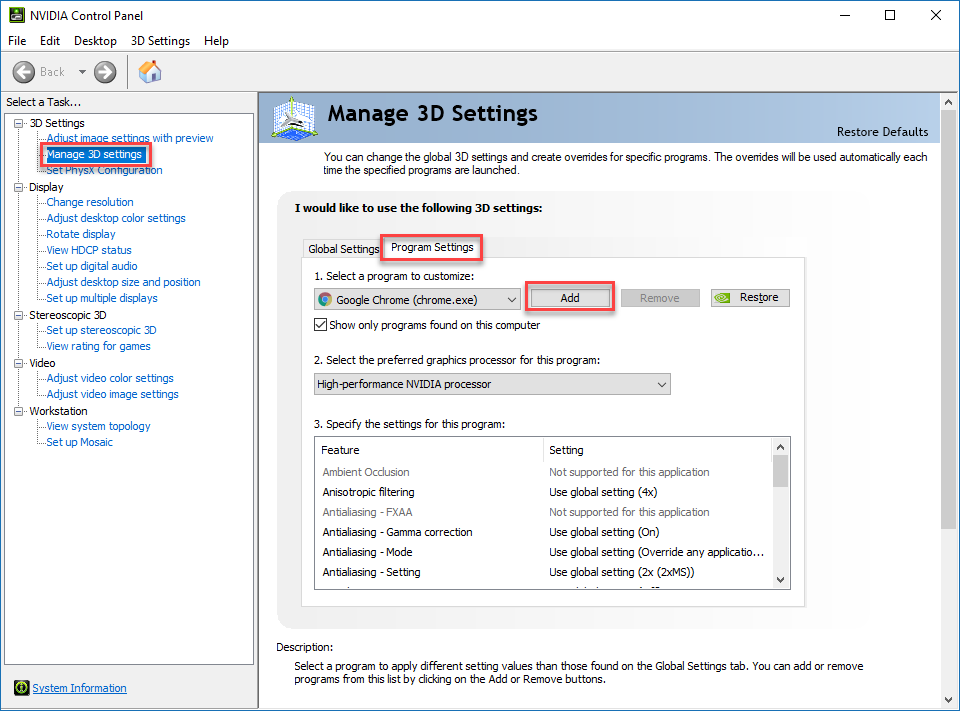
Task: Open the File menu
Action: click(x=17, y=41)
